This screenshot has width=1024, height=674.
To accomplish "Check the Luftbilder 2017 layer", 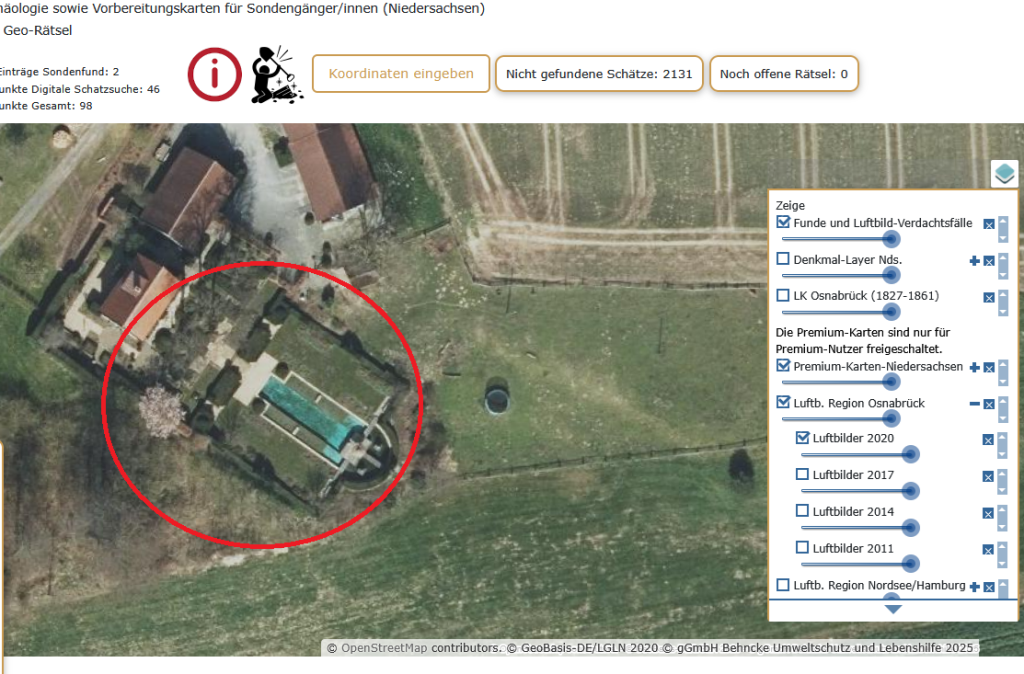I will click(x=803, y=475).
